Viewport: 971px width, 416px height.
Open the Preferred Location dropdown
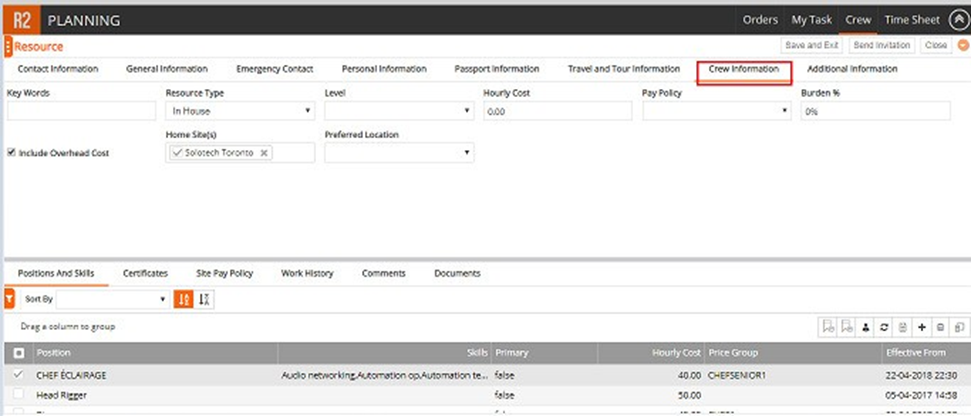pyautogui.click(x=398, y=153)
